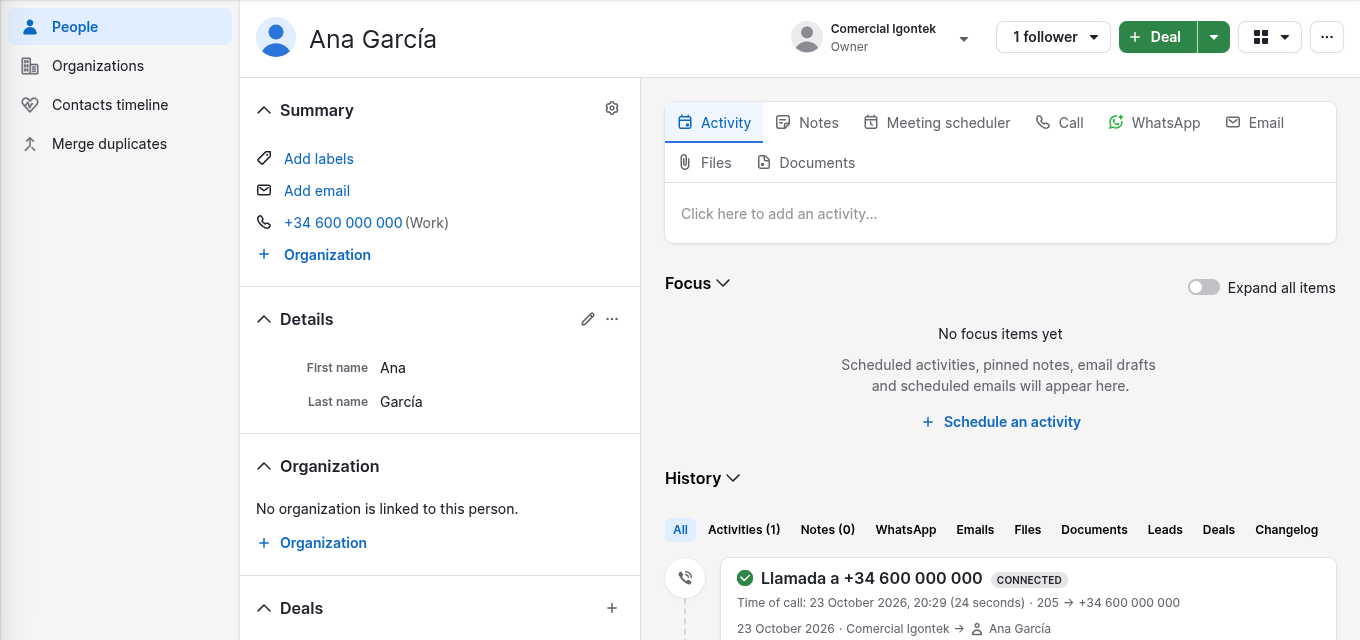Open the Files tab
The image size is (1360, 640).
(x=705, y=163)
